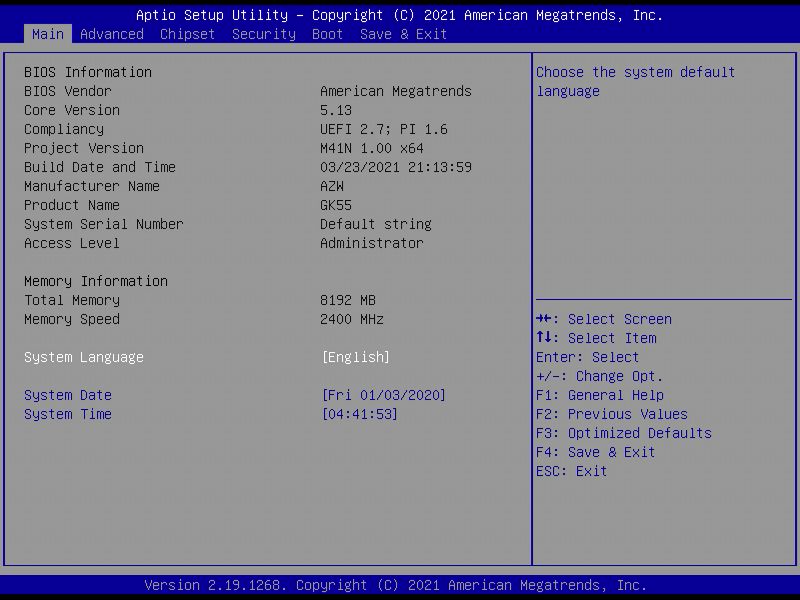Click the Enter: Select hint
800x600 pixels.
click(x=587, y=357)
